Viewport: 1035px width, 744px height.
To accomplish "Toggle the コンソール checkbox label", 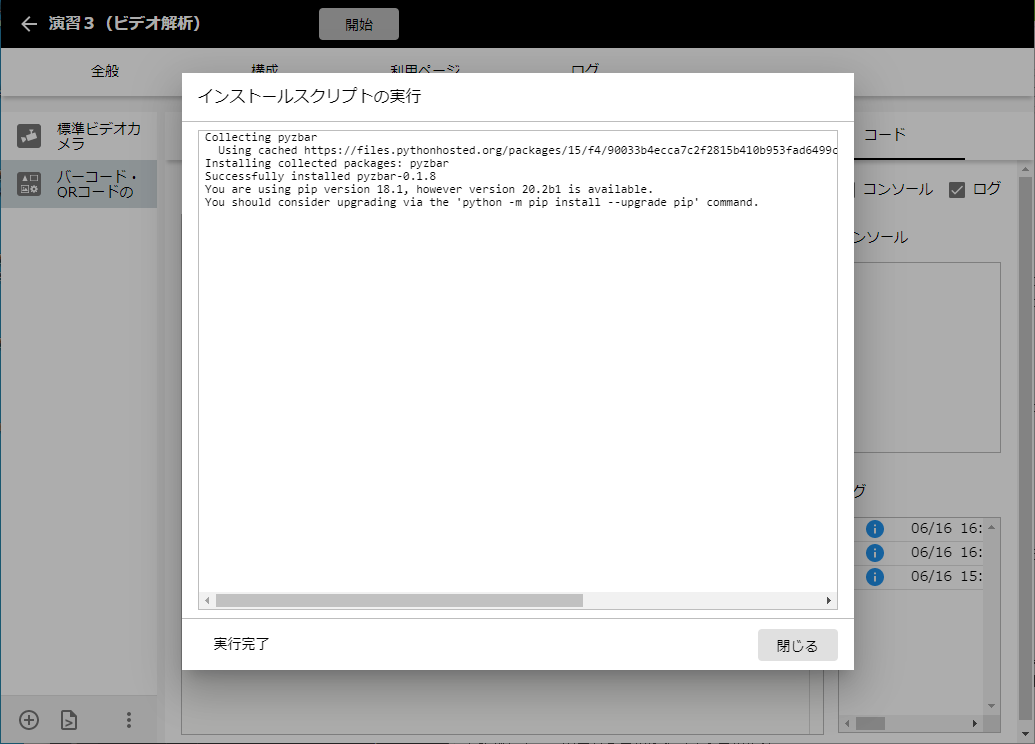I will (898, 189).
